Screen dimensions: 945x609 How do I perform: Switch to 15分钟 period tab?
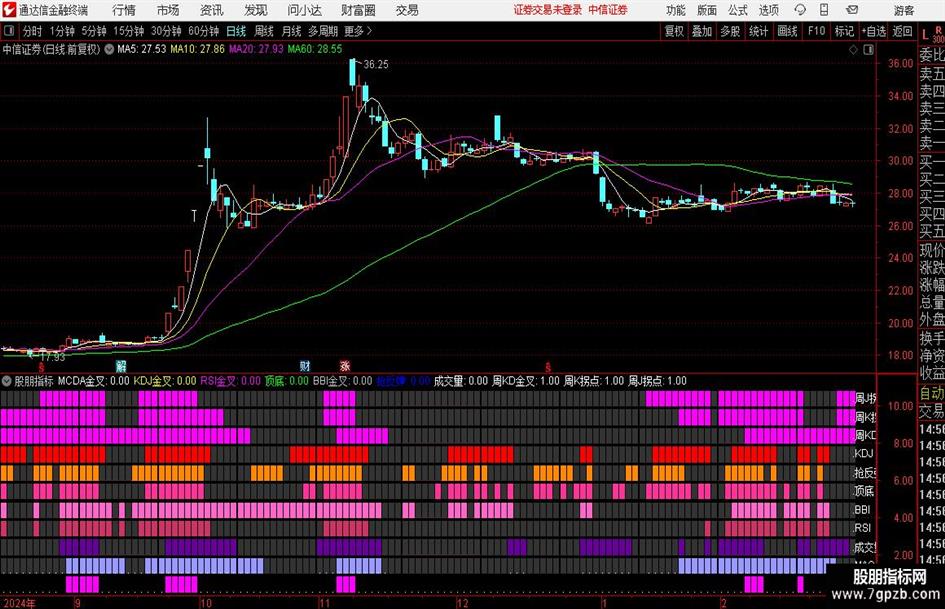pos(128,31)
